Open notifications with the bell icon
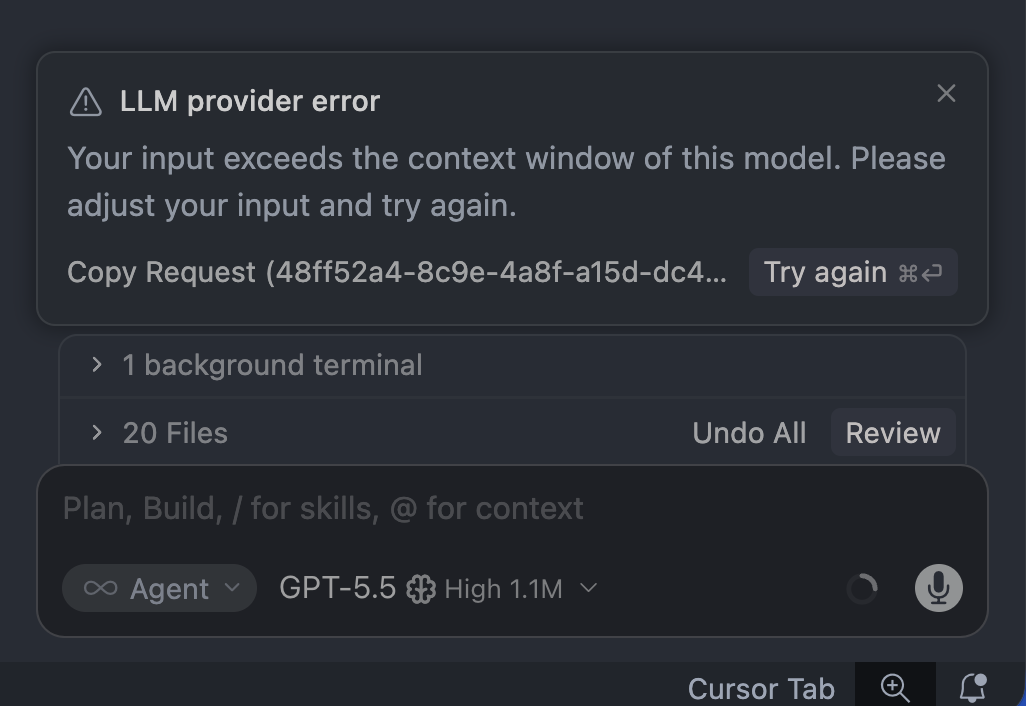Image resolution: width=1026 pixels, height=706 pixels. point(972,688)
